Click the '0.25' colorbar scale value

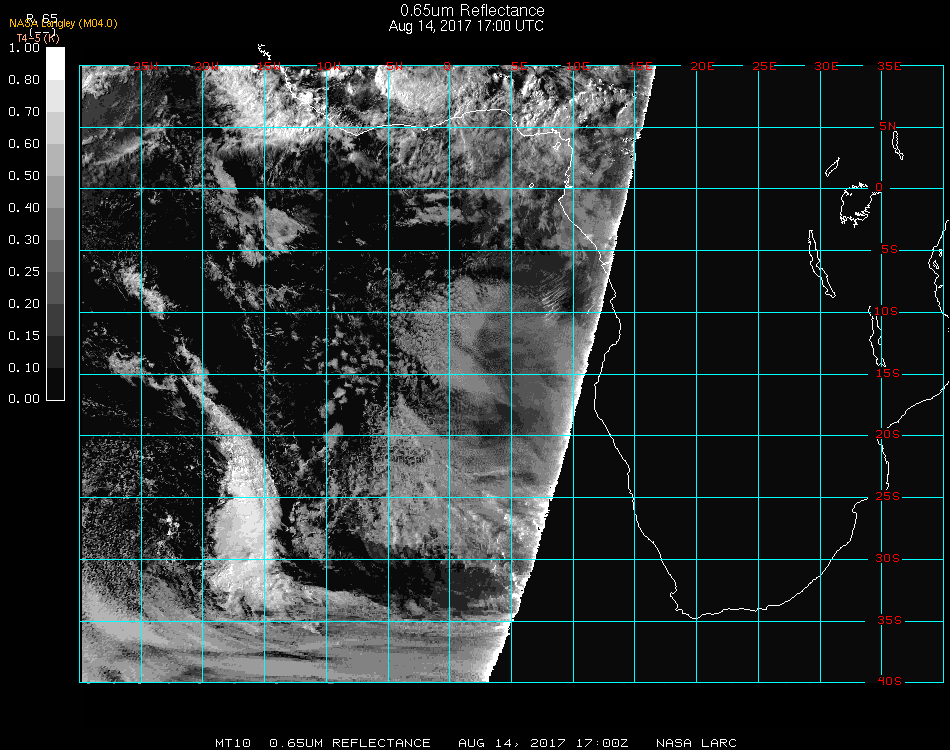pos(24,272)
